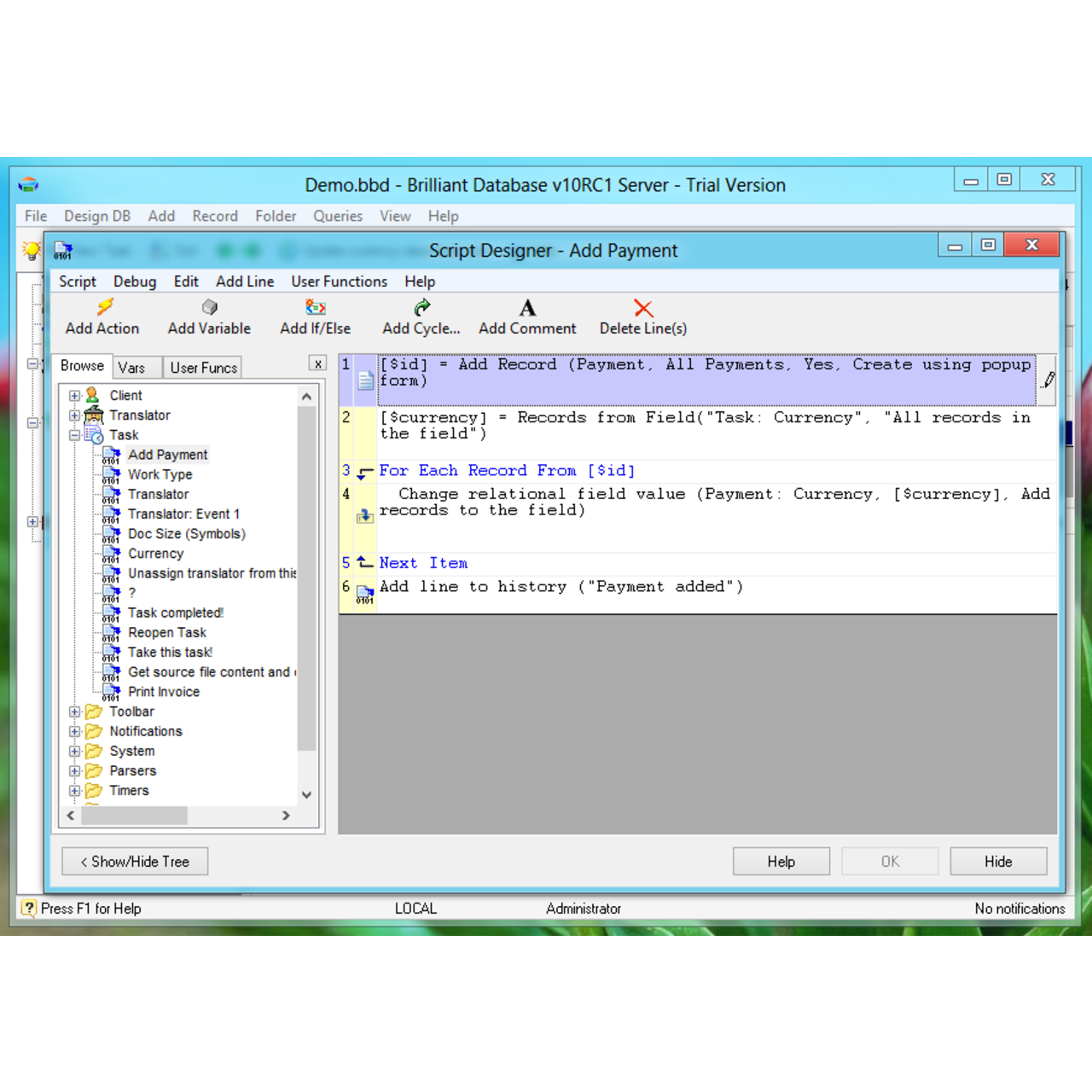1092x1092 pixels.
Task: Click the Hide button
Action: tap(998, 862)
